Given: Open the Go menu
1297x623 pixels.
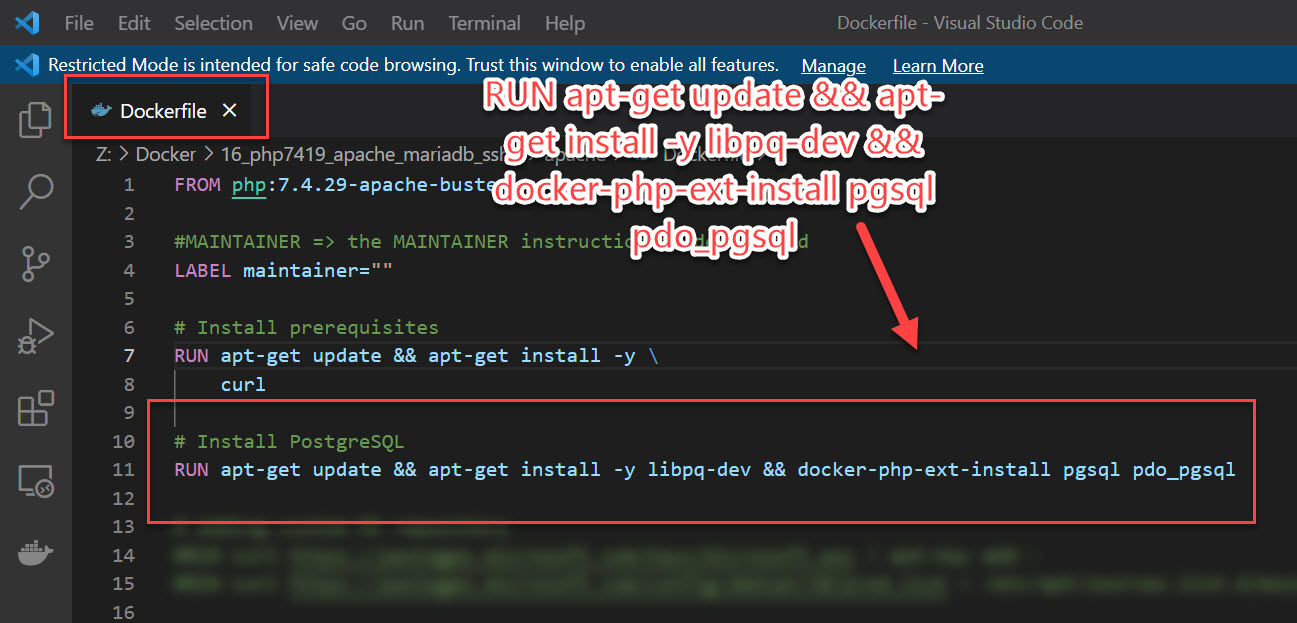Looking at the screenshot, I should pos(354,22).
